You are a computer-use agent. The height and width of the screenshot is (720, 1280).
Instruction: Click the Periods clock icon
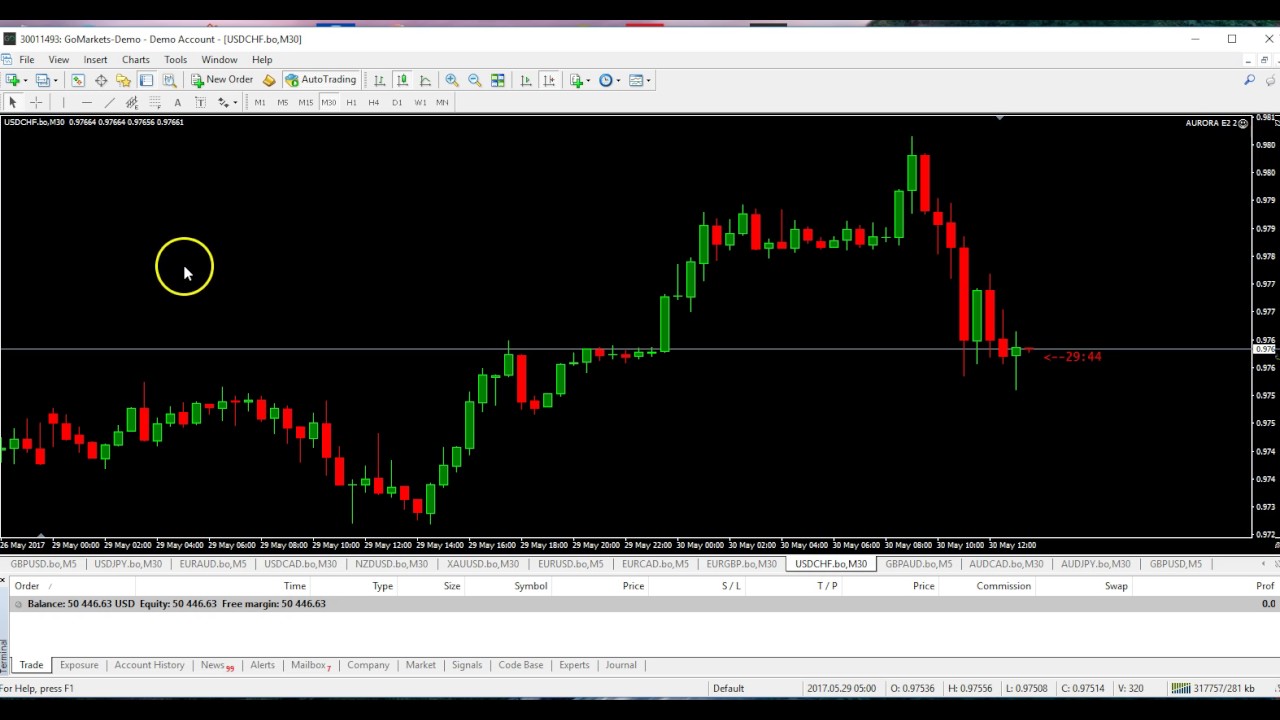605,80
